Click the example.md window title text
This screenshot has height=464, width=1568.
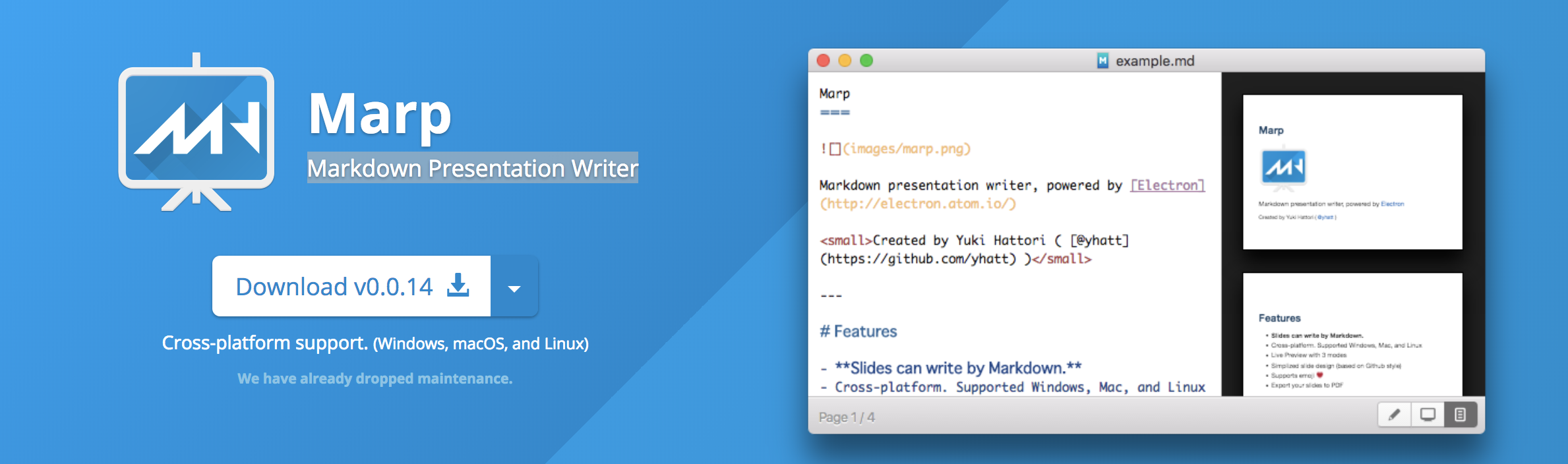tap(1155, 61)
